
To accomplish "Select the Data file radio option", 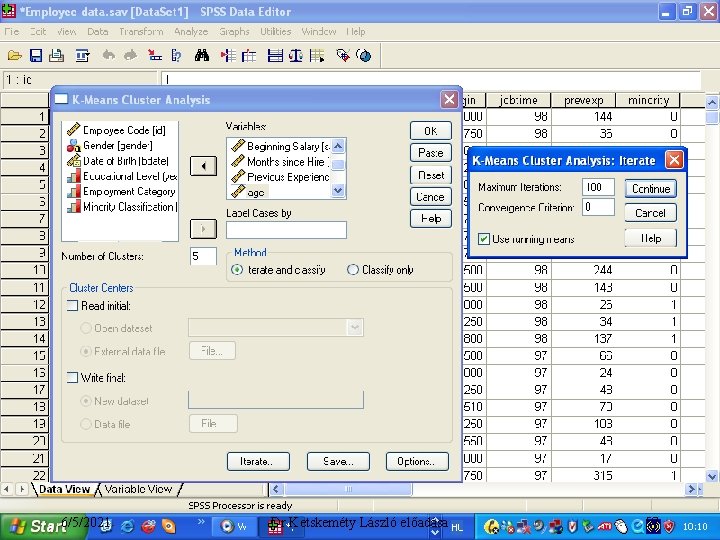I will point(86,424).
